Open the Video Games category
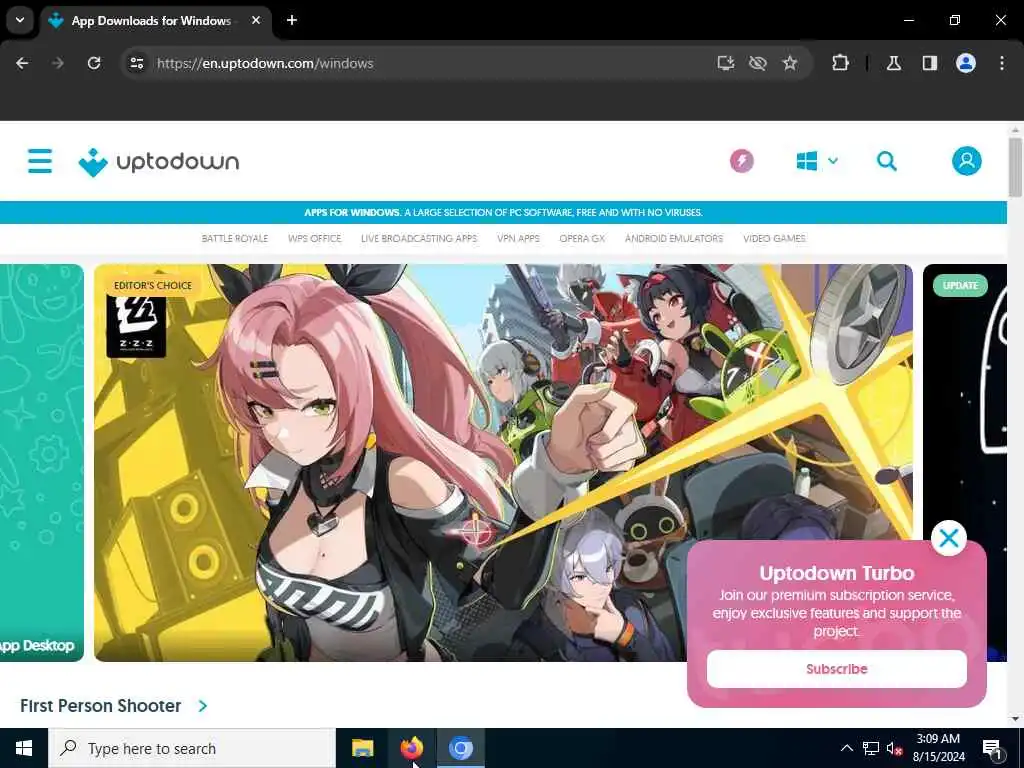The height and width of the screenshot is (768, 1024). pyautogui.click(x=774, y=238)
